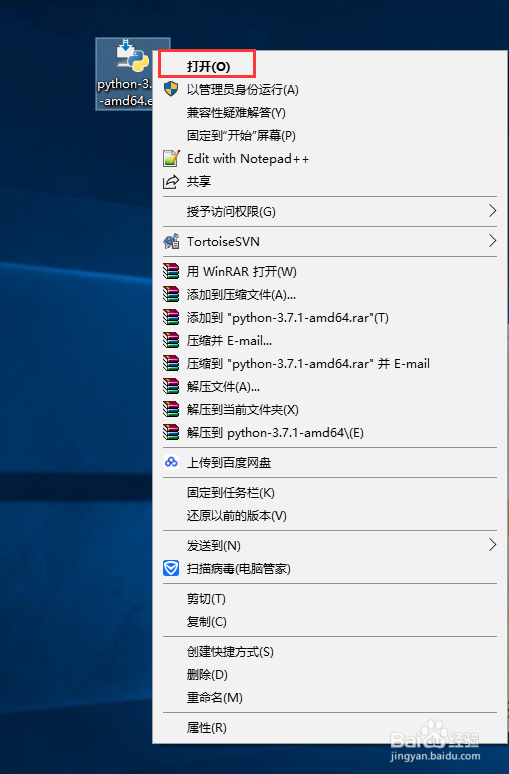This screenshot has height=774, width=509.
Task: Click the WinRAR icon beside 压缩到 "python-3.7.1-amd64.rar" 并 E-mail
Action: 171,364
